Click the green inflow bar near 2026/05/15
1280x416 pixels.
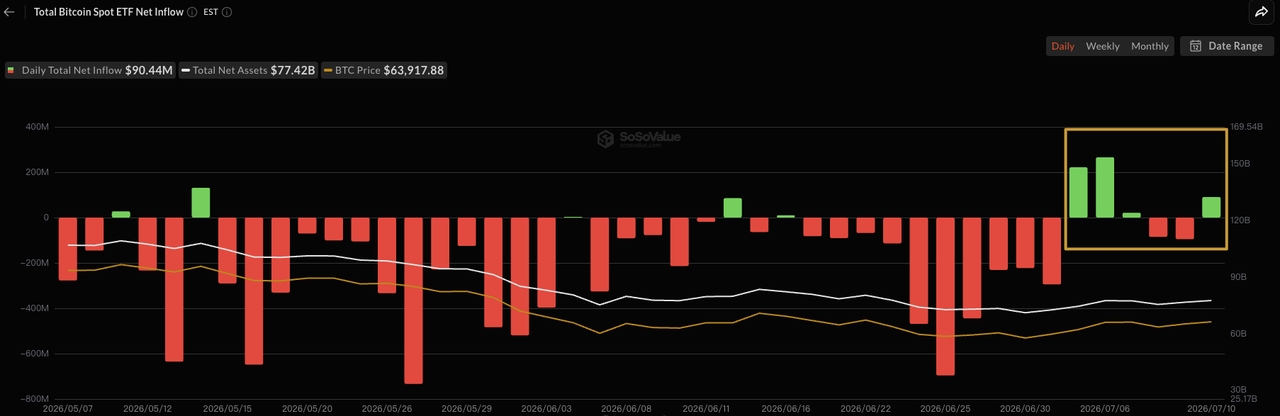(200, 202)
